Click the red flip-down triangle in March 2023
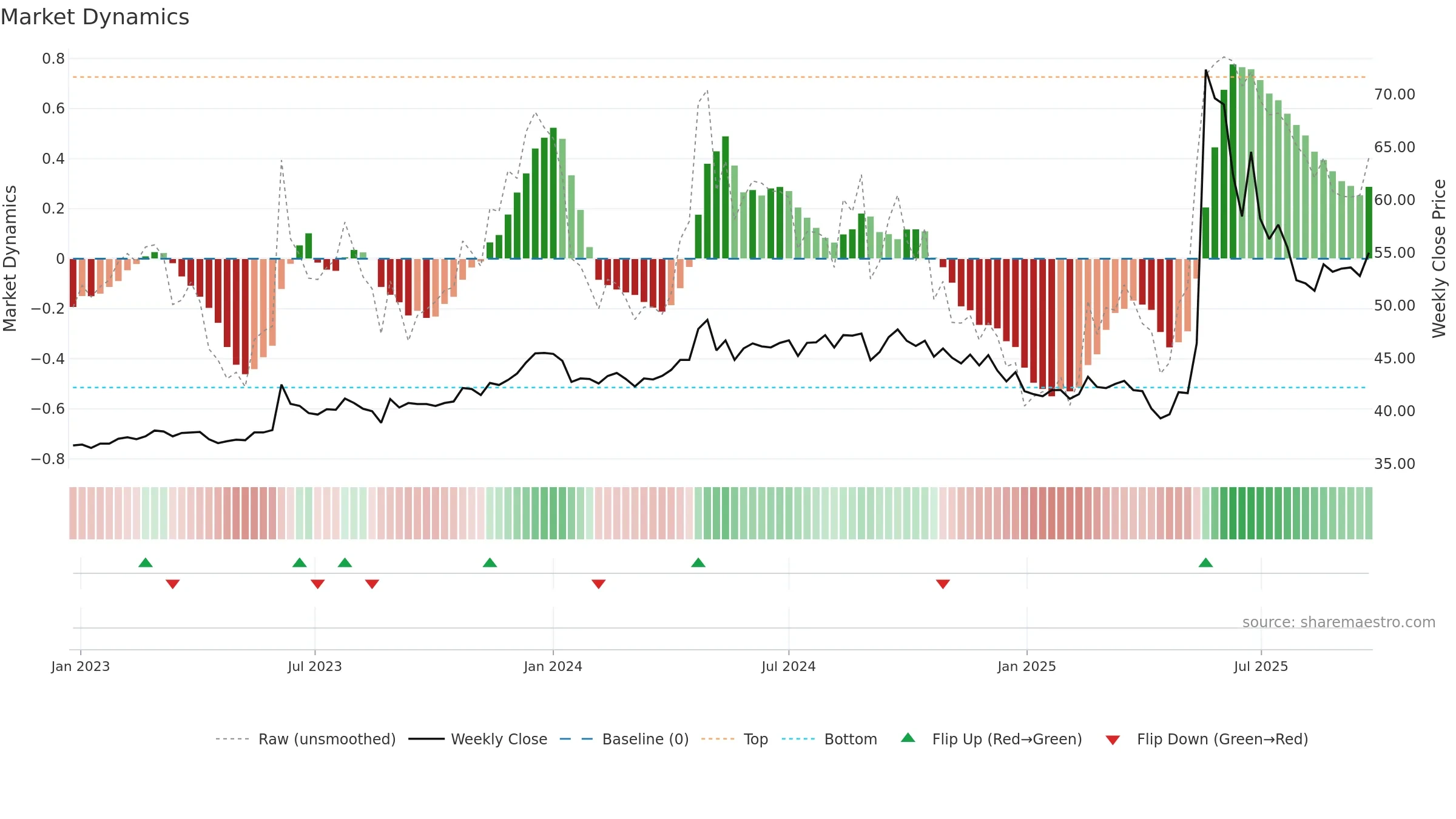Image resolution: width=1456 pixels, height=819 pixels. pyautogui.click(x=172, y=584)
